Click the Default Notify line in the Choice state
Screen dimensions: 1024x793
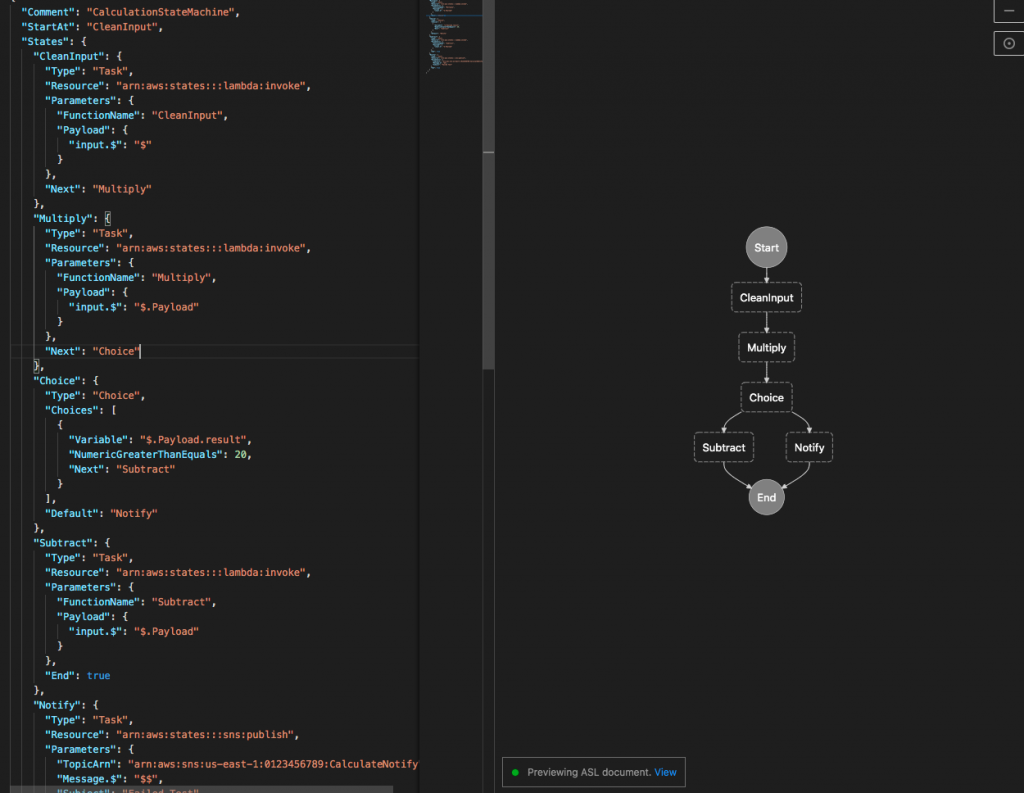(x=100, y=513)
